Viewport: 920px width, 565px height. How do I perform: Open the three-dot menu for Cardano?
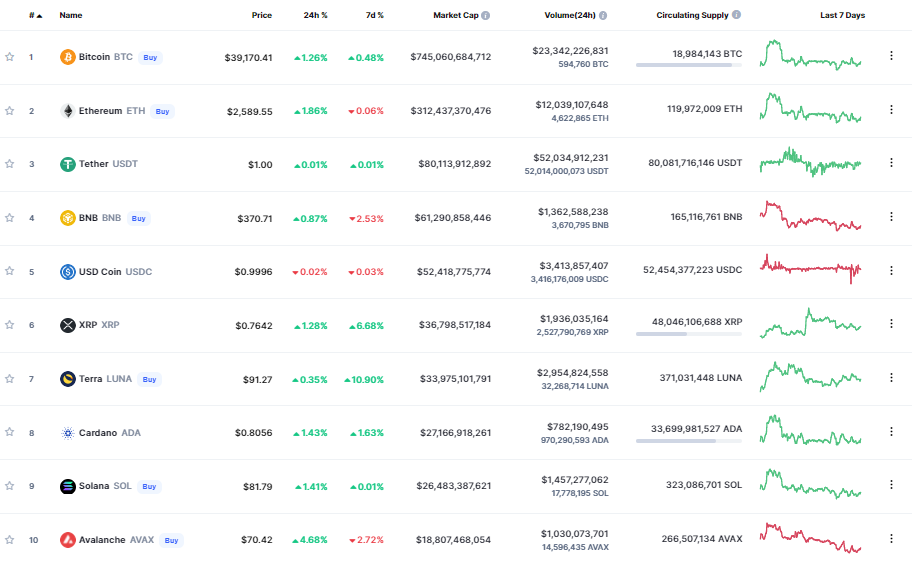coord(891,431)
